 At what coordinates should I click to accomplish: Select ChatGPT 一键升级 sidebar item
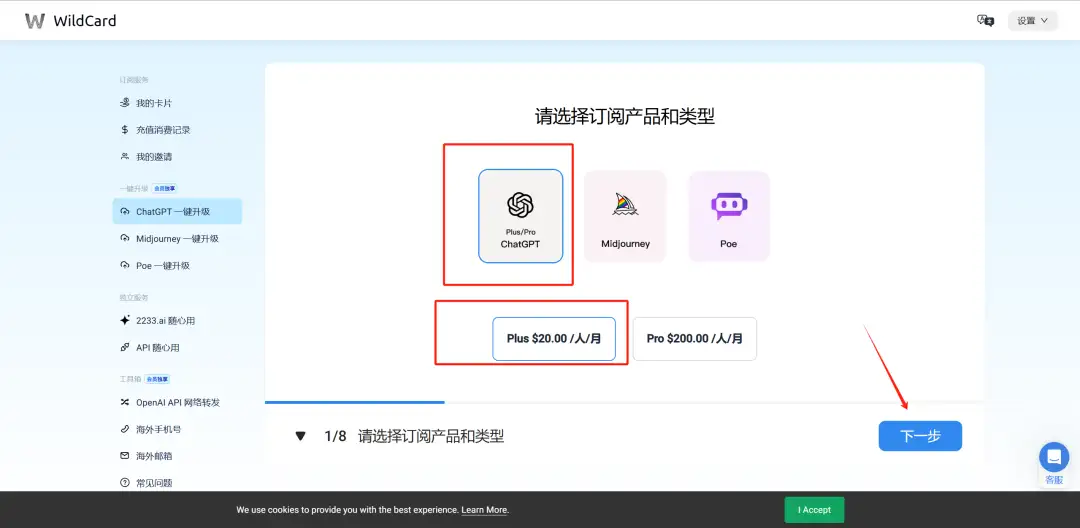pyautogui.click(x=177, y=211)
